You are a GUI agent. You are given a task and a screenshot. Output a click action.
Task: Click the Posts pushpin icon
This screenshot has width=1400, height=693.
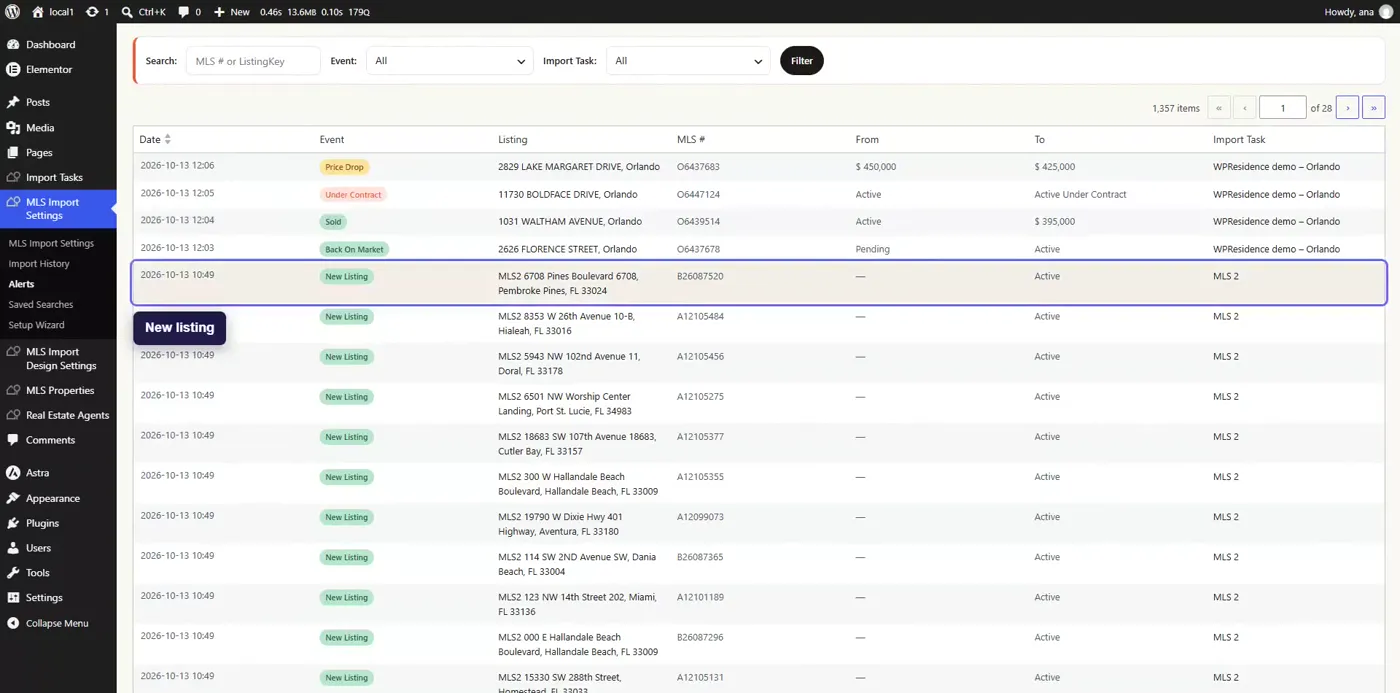click(13, 102)
